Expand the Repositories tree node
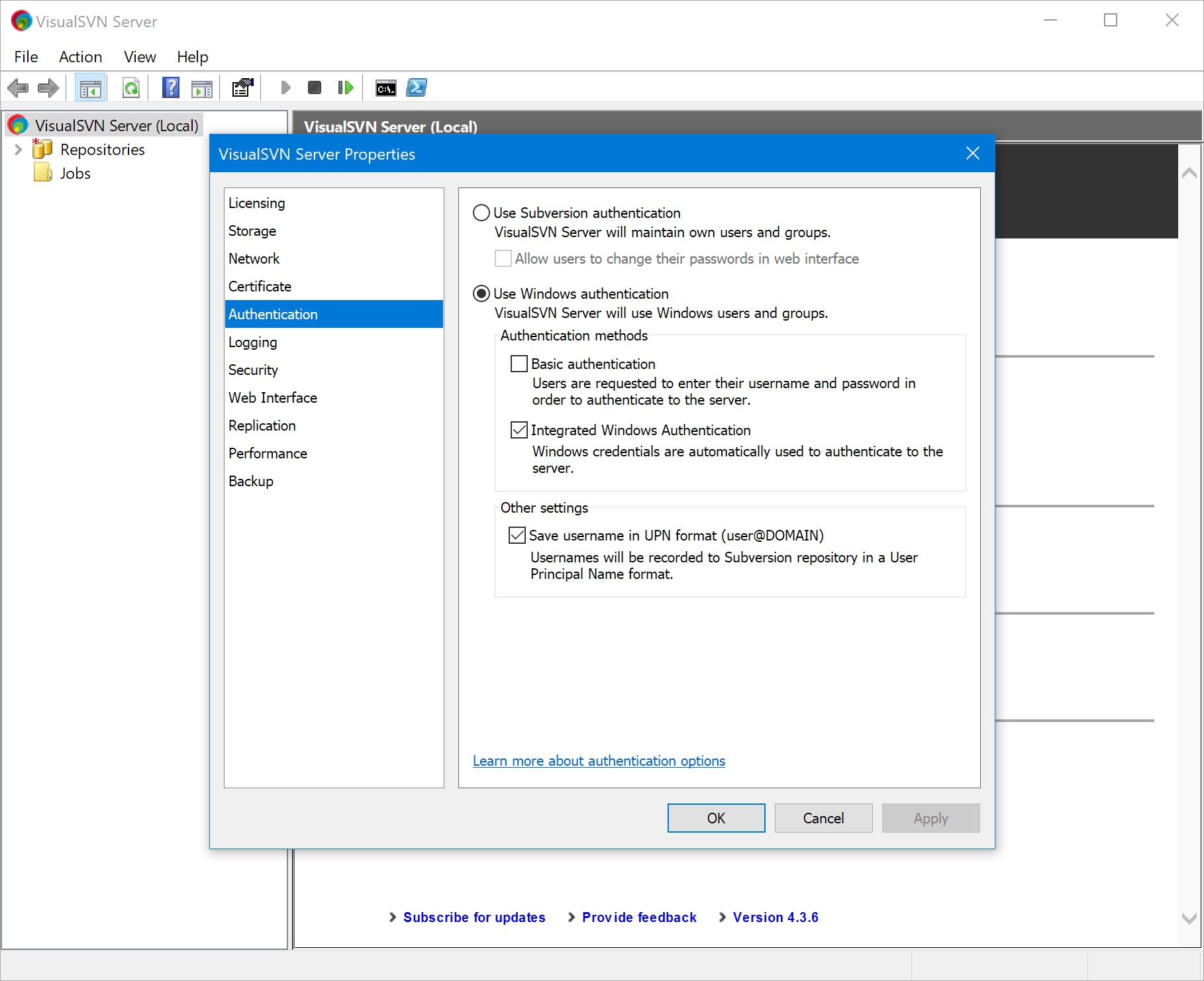The image size is (1204, 981). (x=19, y=150)
